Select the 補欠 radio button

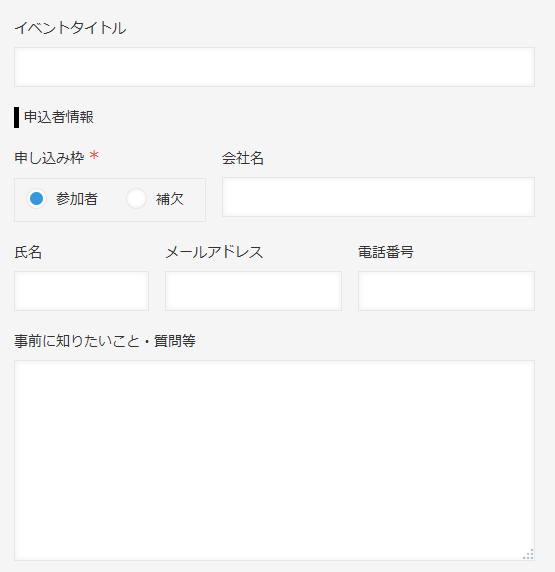136,199
